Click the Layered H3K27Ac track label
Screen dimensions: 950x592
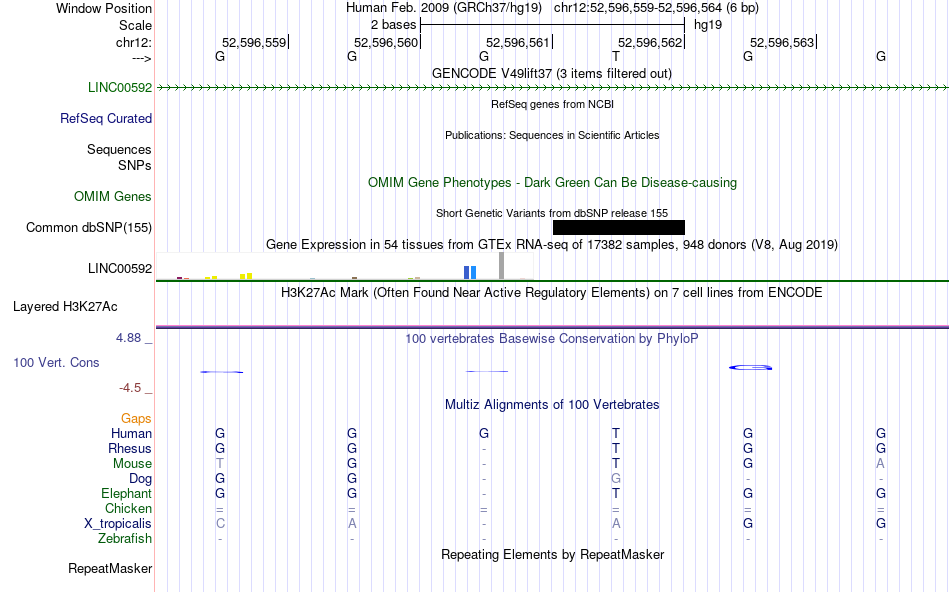click(65, 307)
